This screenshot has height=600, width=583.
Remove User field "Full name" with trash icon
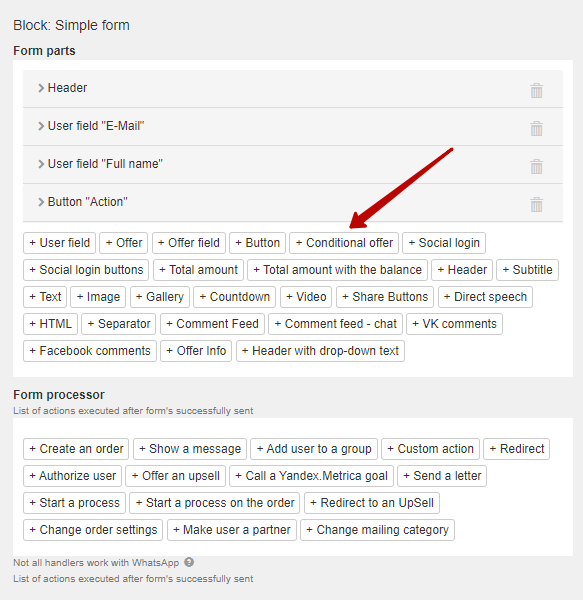[x=536, y=166]
